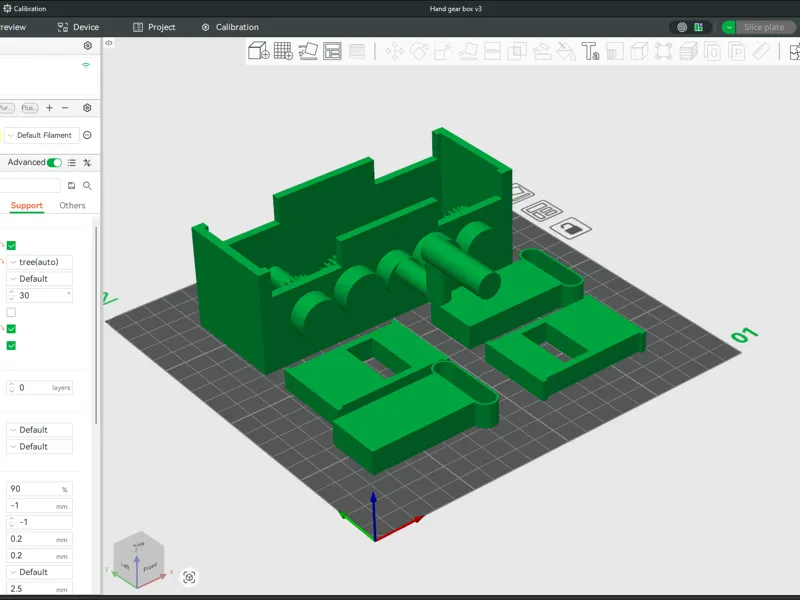This screenshot has width=800, height=600.
Task: Select the Mesh boolean tool icon
Action: tap(517, 52)
